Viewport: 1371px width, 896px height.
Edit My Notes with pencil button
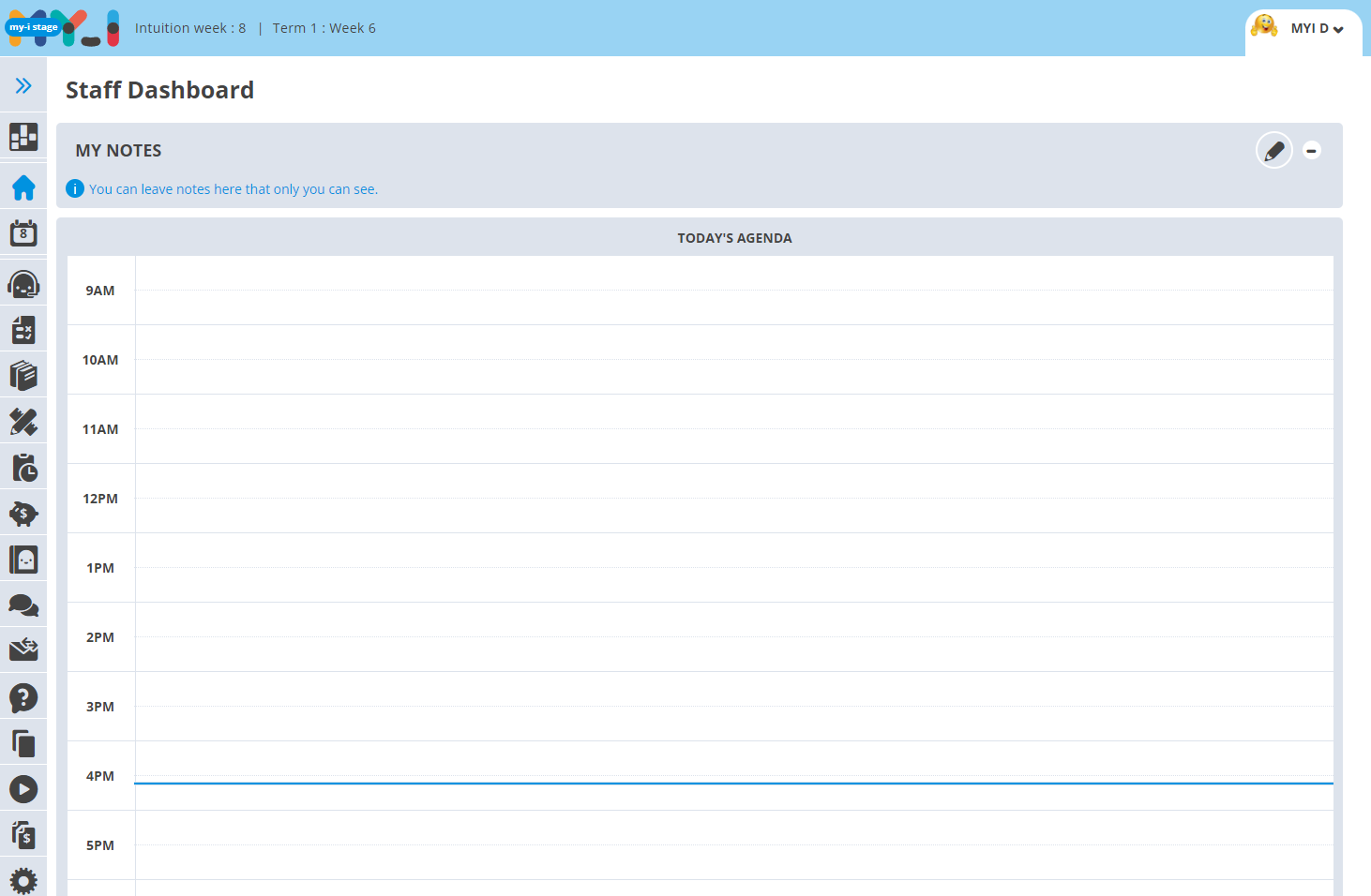[x=1273, y=151]
